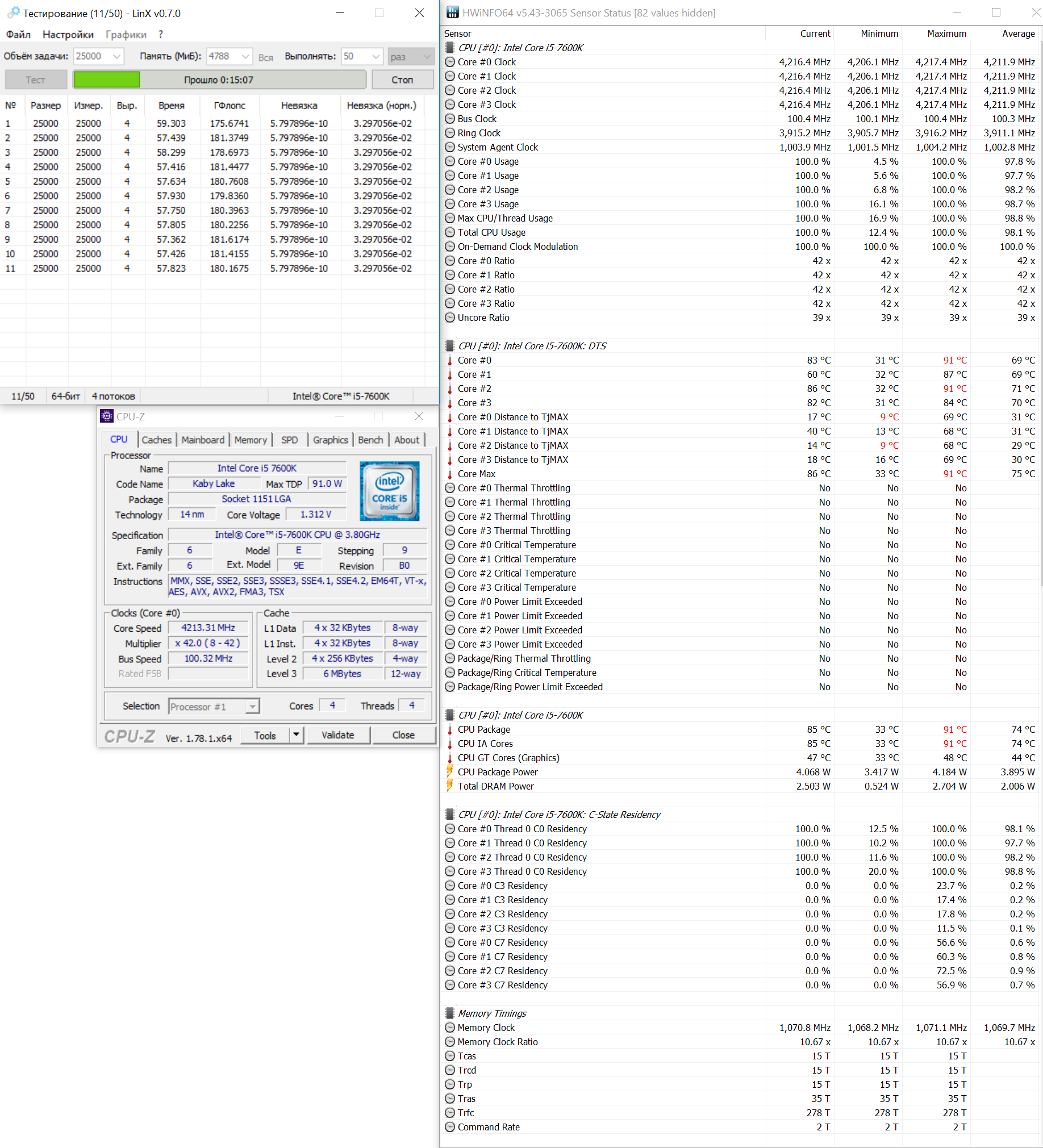The width and height of the screenshot is (1043, 1148).
Task: Click the thermometer icon beside CPU Package
Action: (x=450, y=729)
